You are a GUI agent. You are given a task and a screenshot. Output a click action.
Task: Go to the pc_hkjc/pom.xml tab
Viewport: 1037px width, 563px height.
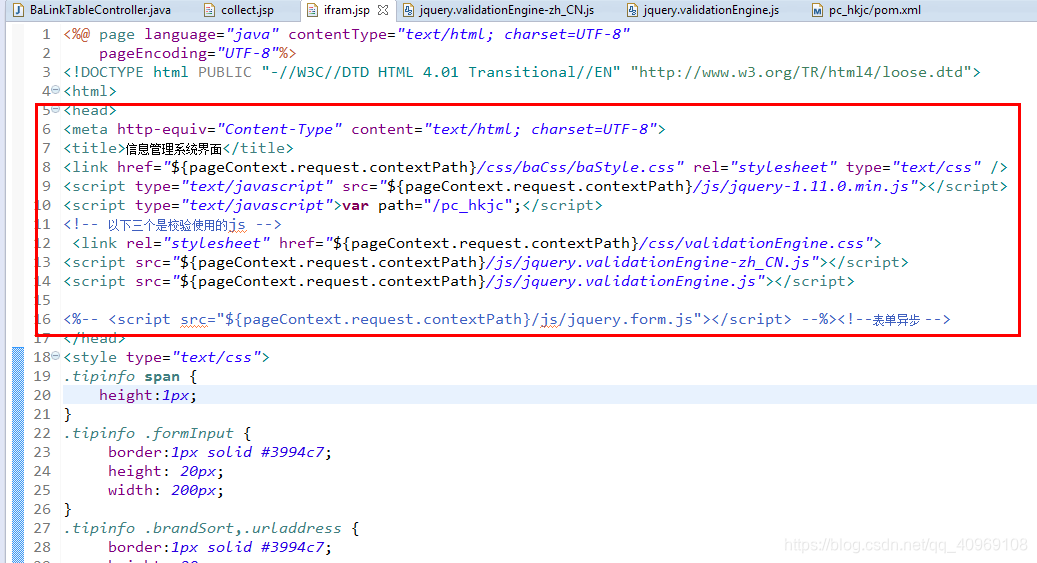866,10
